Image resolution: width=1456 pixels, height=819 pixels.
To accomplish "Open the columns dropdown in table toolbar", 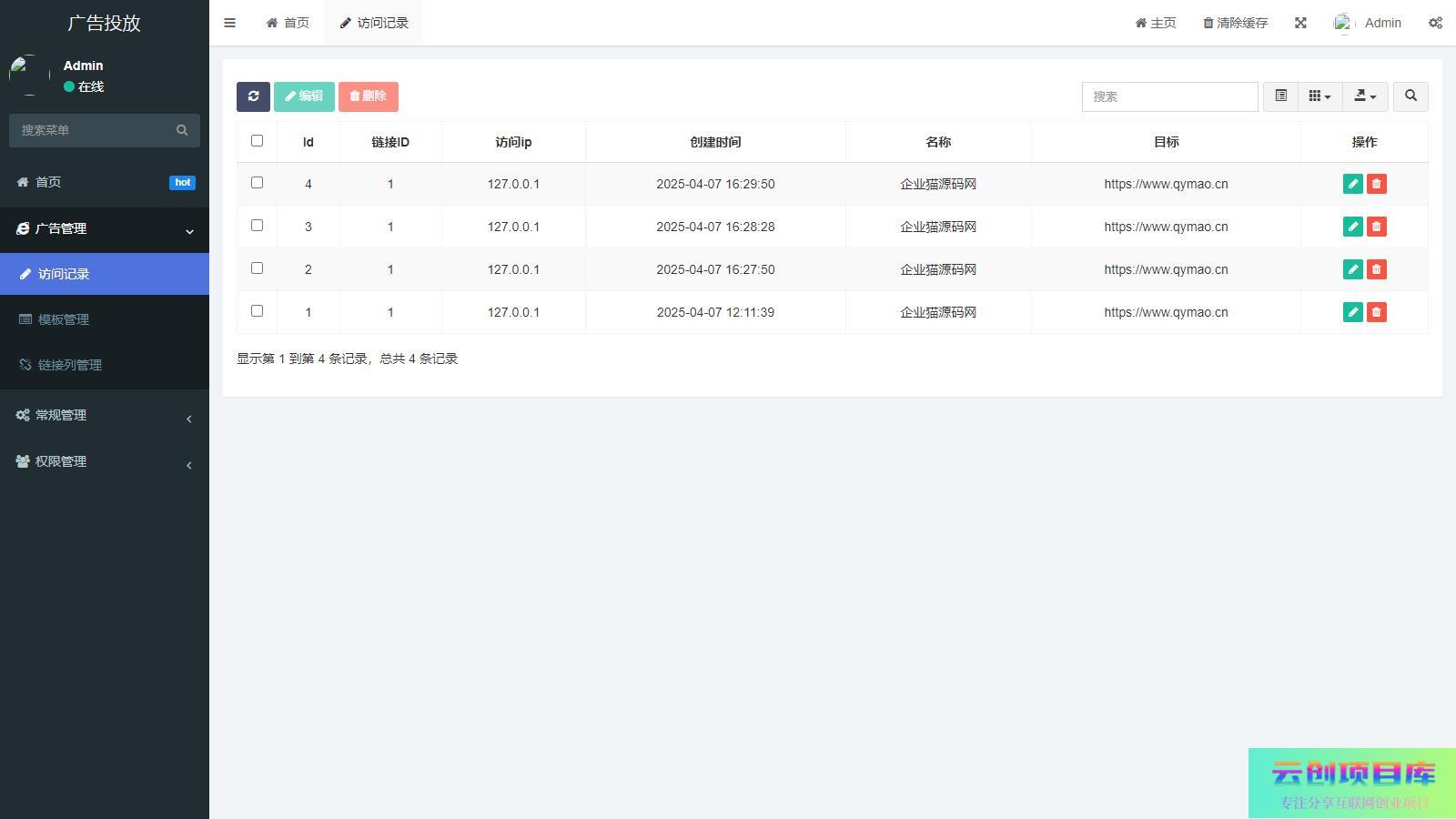I will (1319, 96).
